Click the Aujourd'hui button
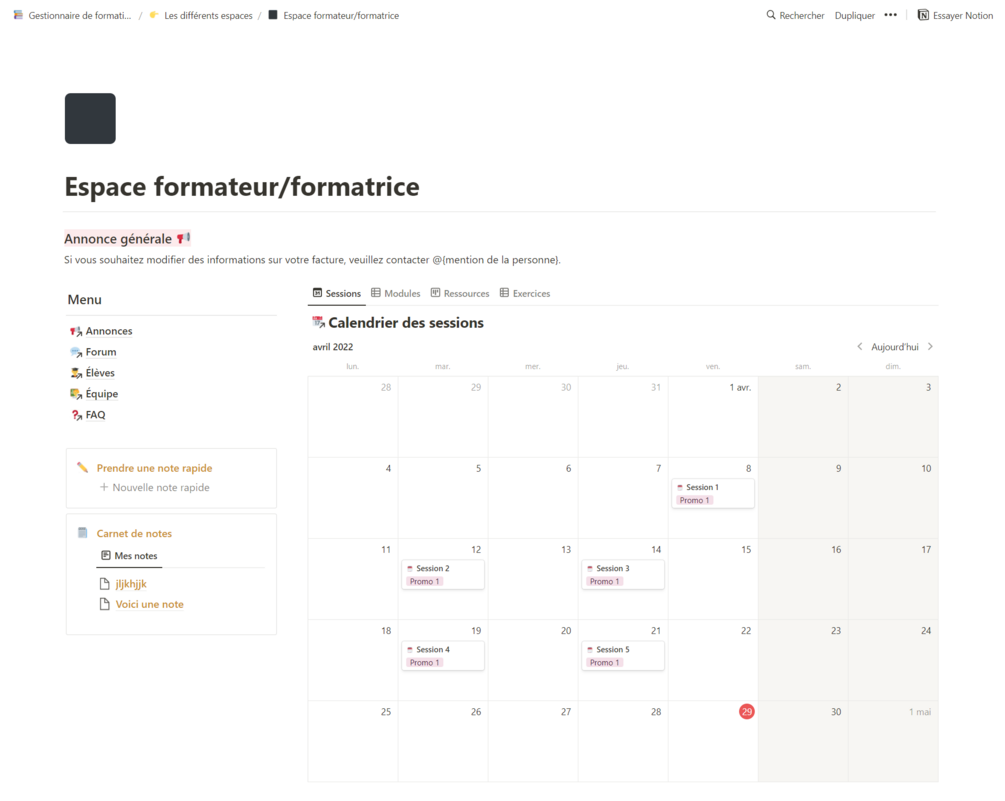 894,347
